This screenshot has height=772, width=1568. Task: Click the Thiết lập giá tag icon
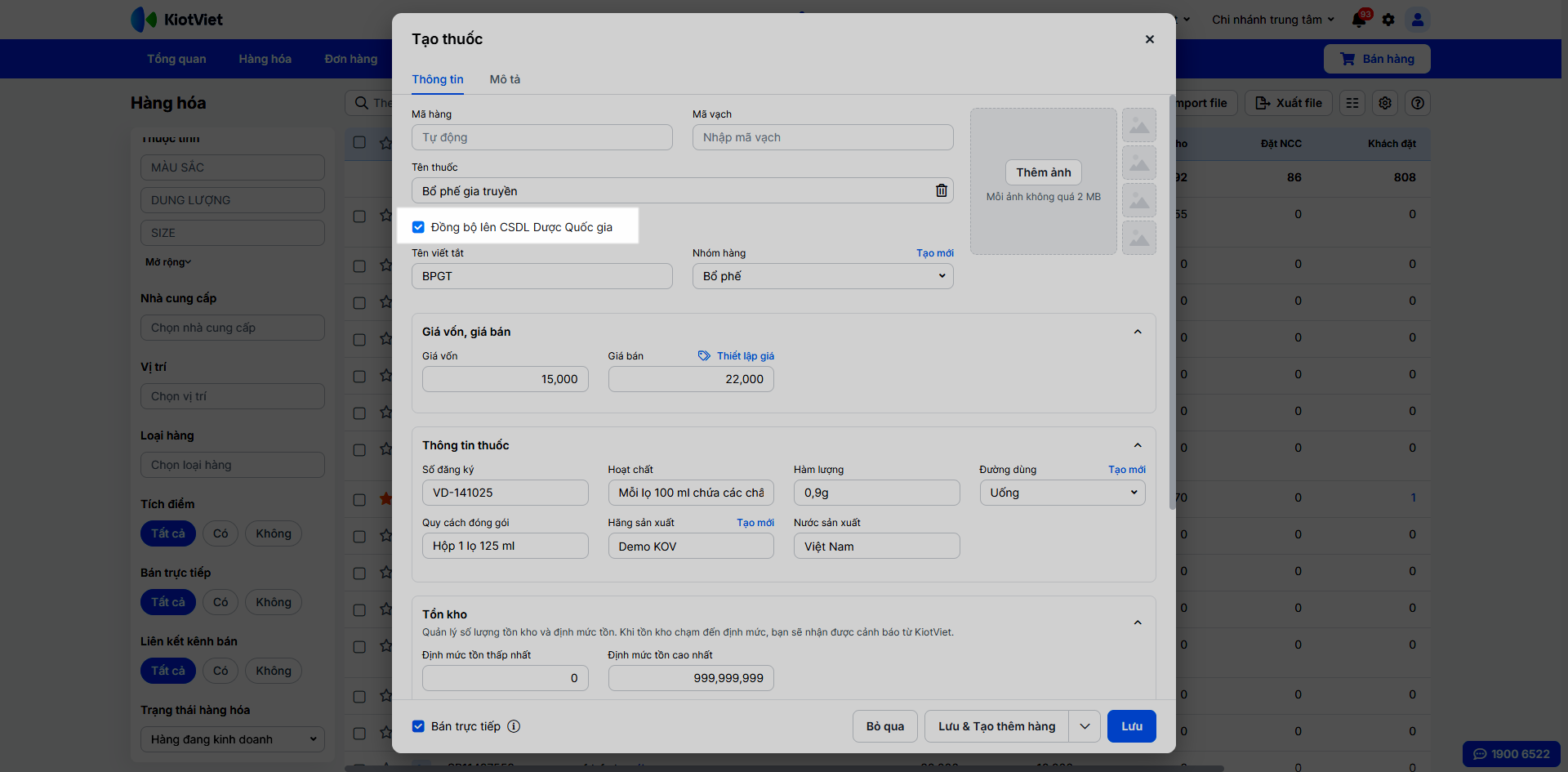pos(704,356)
